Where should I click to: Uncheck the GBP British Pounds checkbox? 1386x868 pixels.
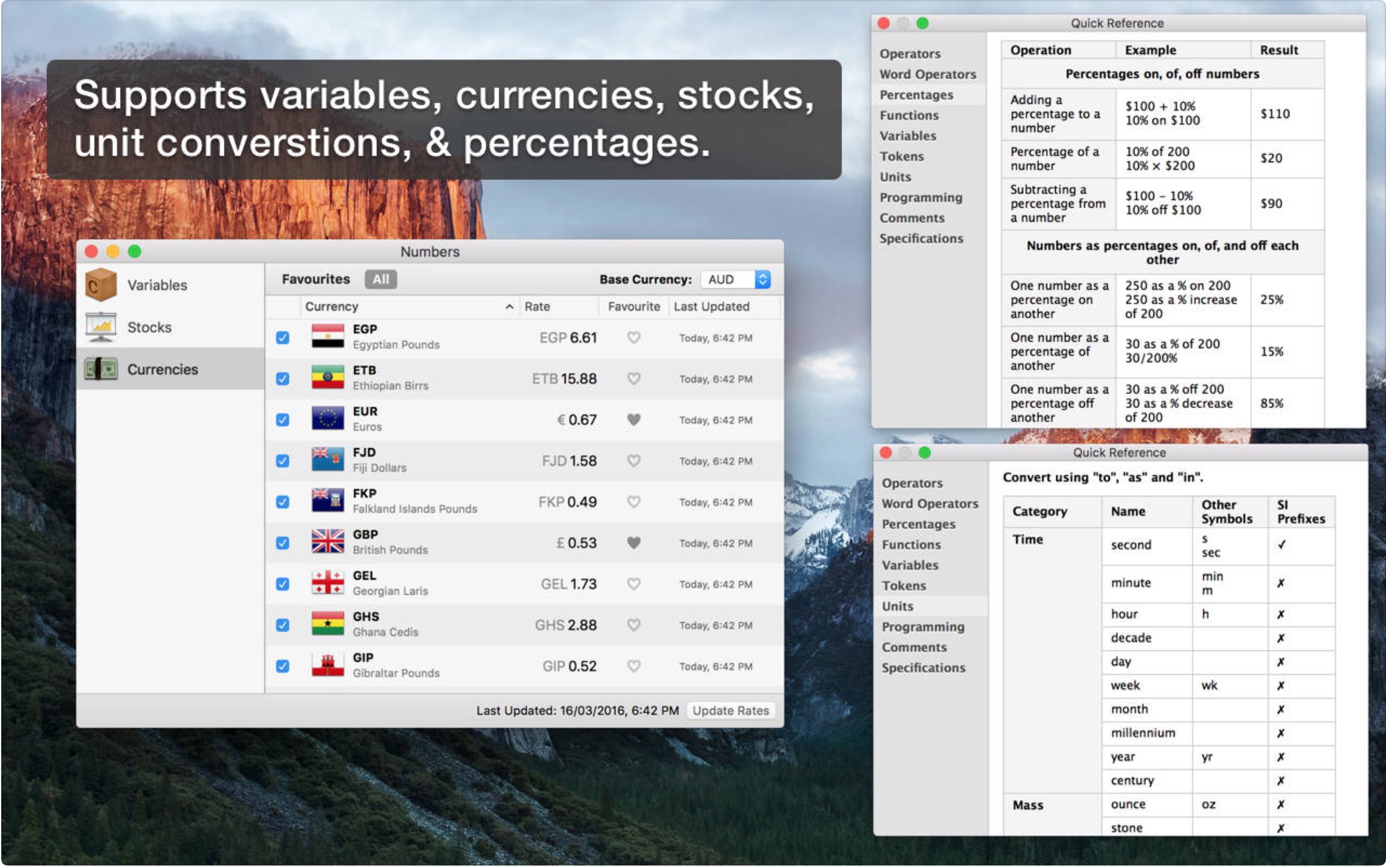(x=283, y=543)
